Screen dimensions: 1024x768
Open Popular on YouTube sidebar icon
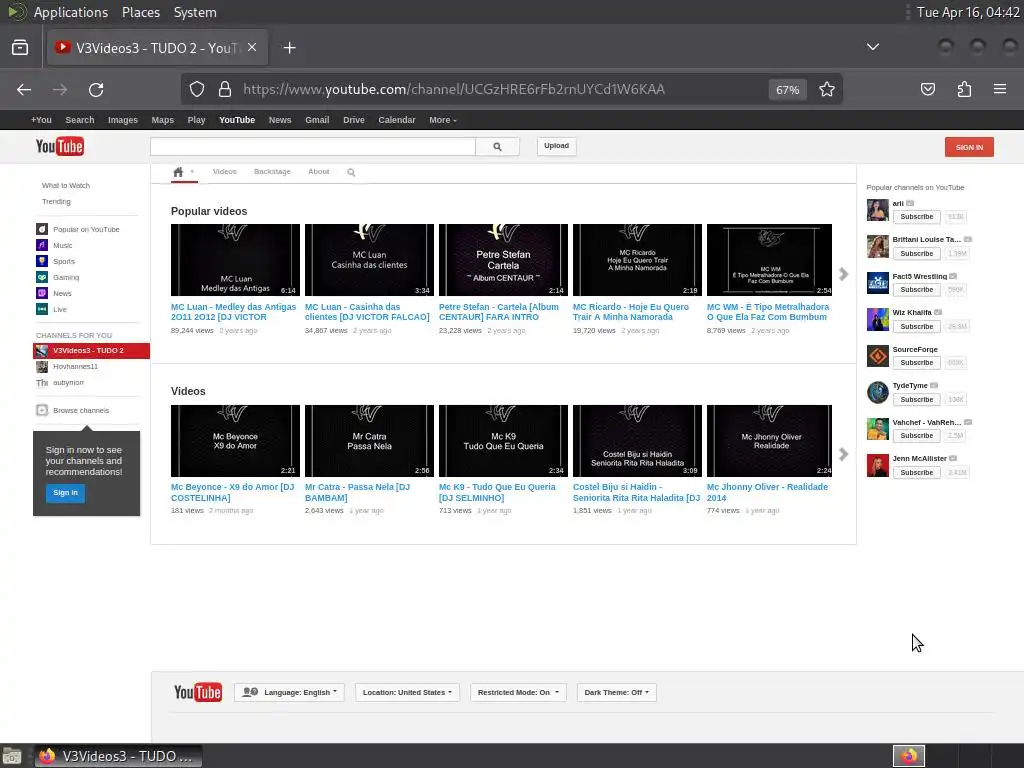pyautogui.click(x=42, y=229)
